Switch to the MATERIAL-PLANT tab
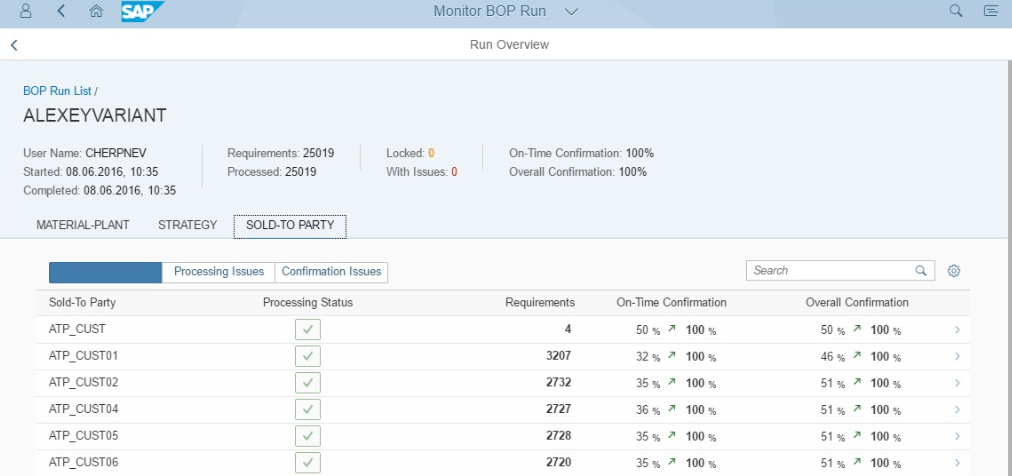 tap(83, 225)
